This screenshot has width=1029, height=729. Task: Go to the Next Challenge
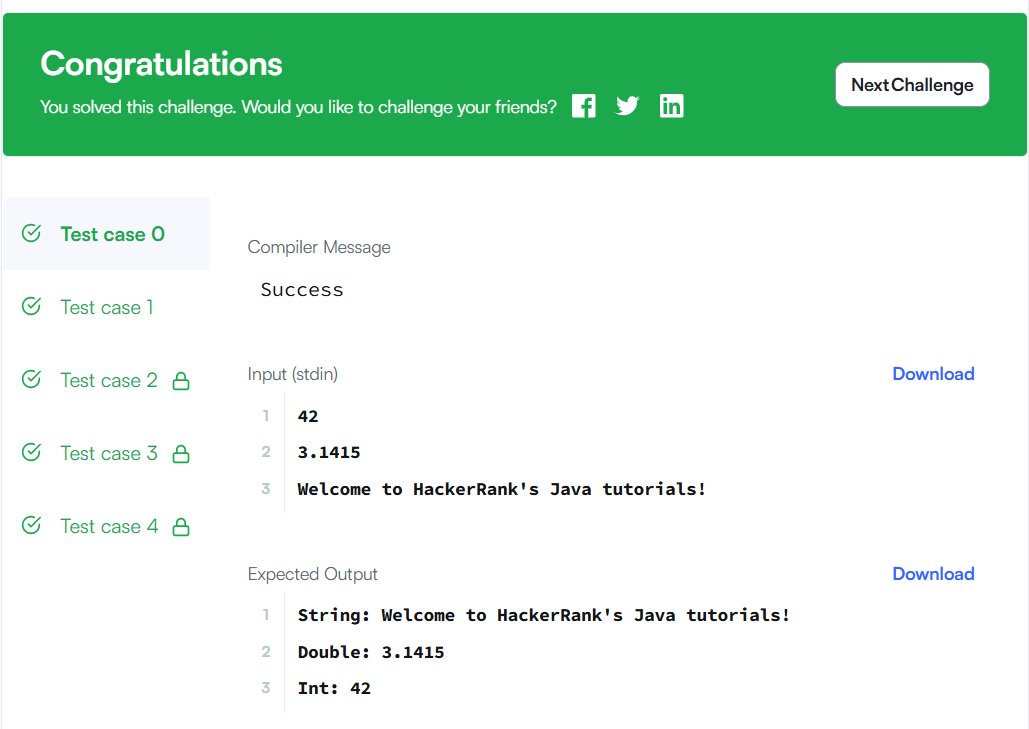point(912,85)
